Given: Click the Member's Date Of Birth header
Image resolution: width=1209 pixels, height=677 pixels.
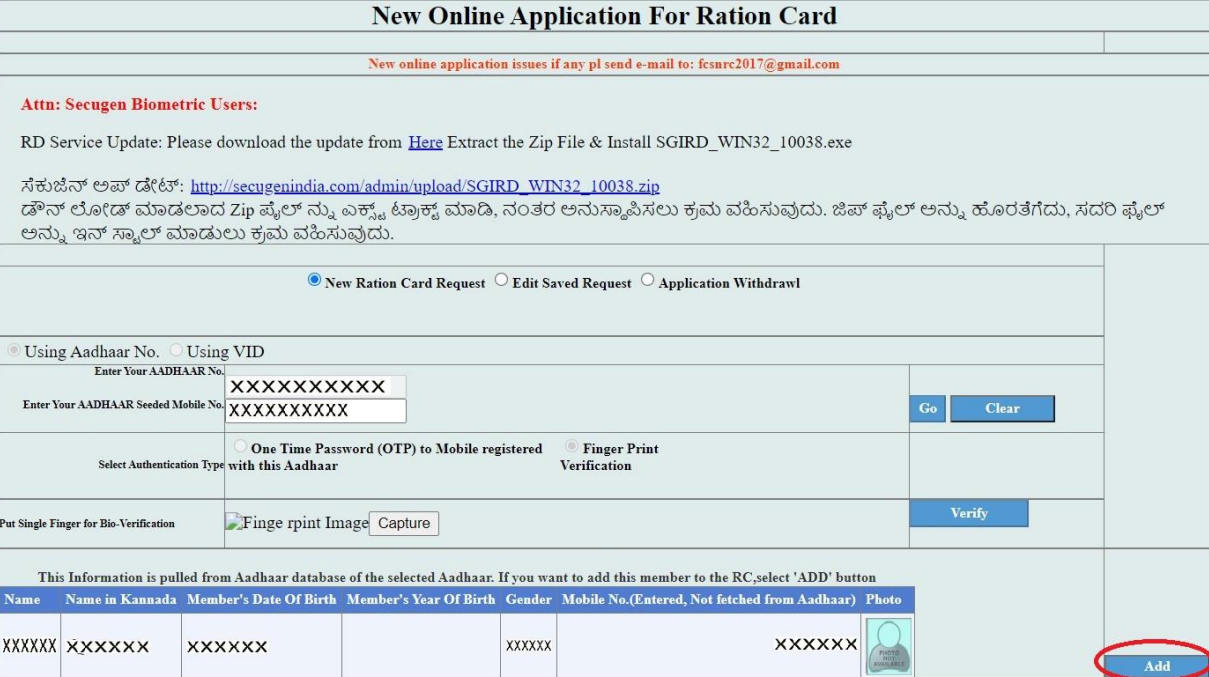Looking at the screenshot, I should [261, 600].
